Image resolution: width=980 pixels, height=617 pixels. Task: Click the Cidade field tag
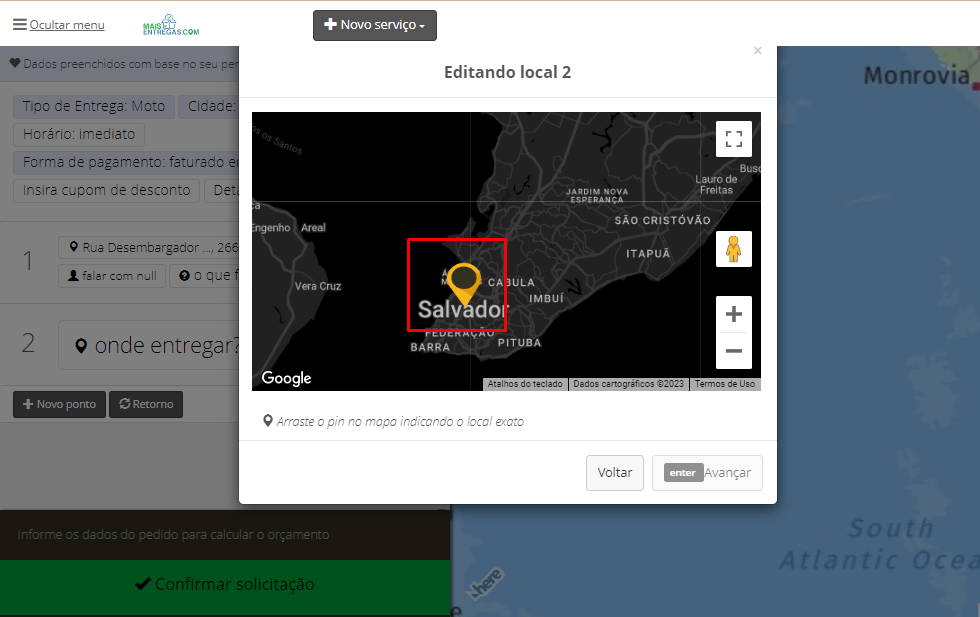coord(209,106)
